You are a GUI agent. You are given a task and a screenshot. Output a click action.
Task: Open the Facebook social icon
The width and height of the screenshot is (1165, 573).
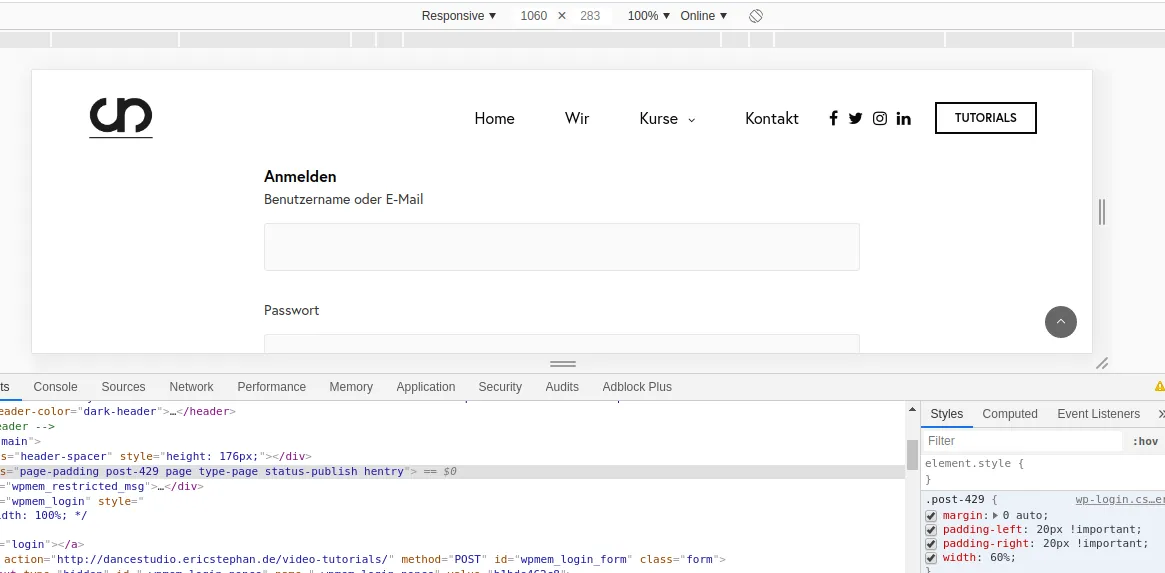tap(834, 118)
